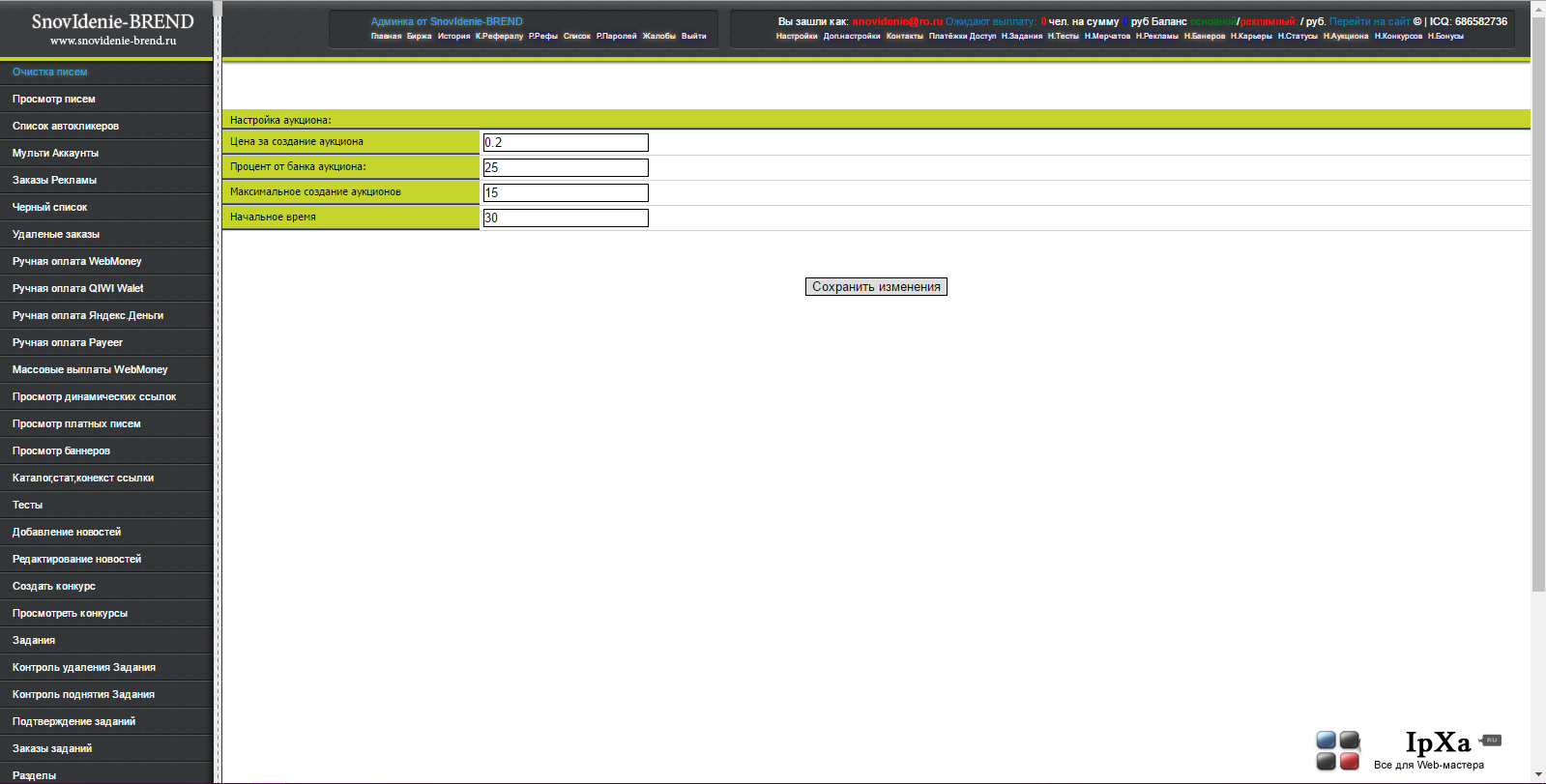This screenshot has width=1546, height=784.
Task: Open the IpXa logo link
Action: (x=1410, y=750)
